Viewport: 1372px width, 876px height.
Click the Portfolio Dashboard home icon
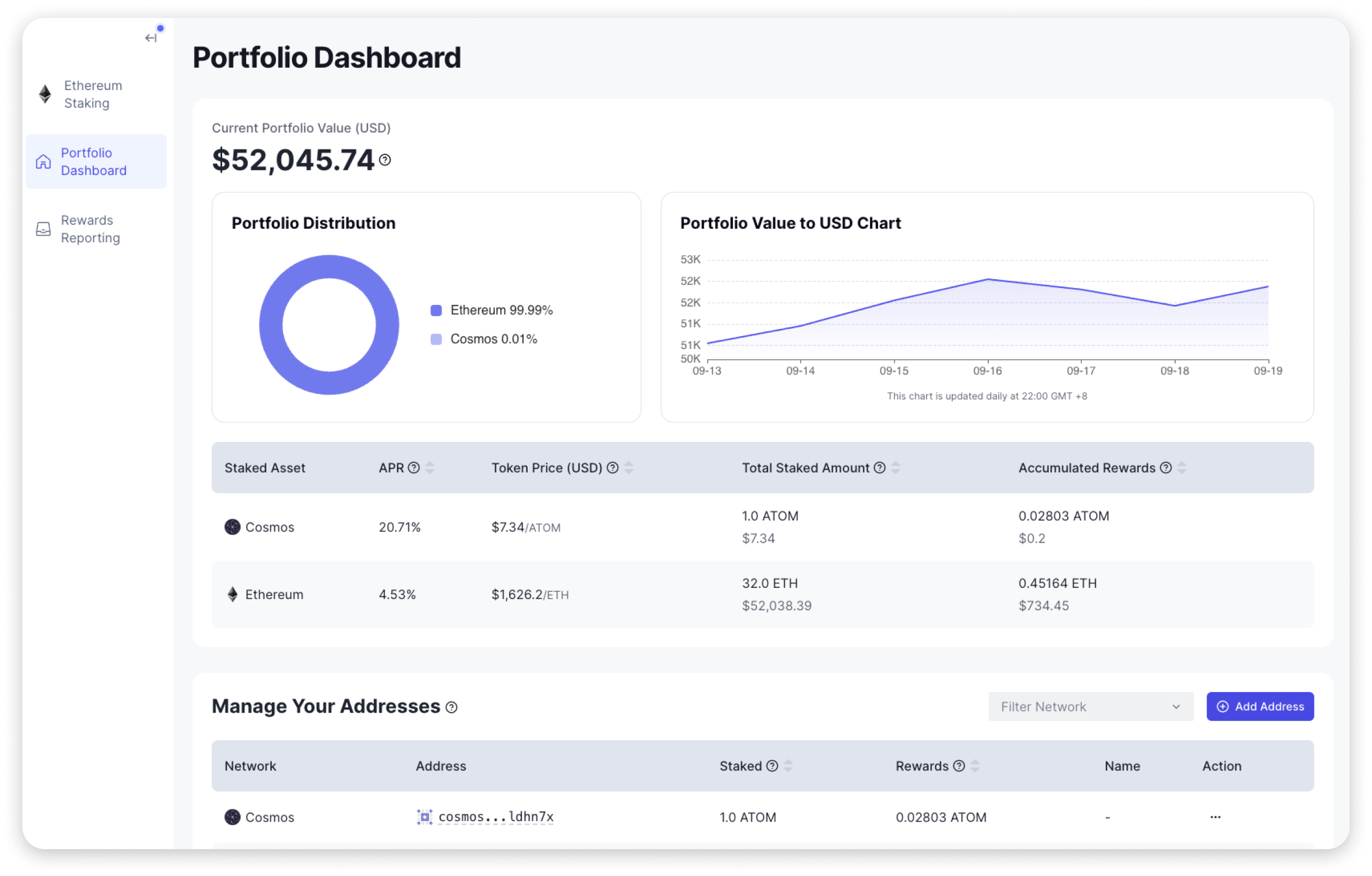point(43,162)
